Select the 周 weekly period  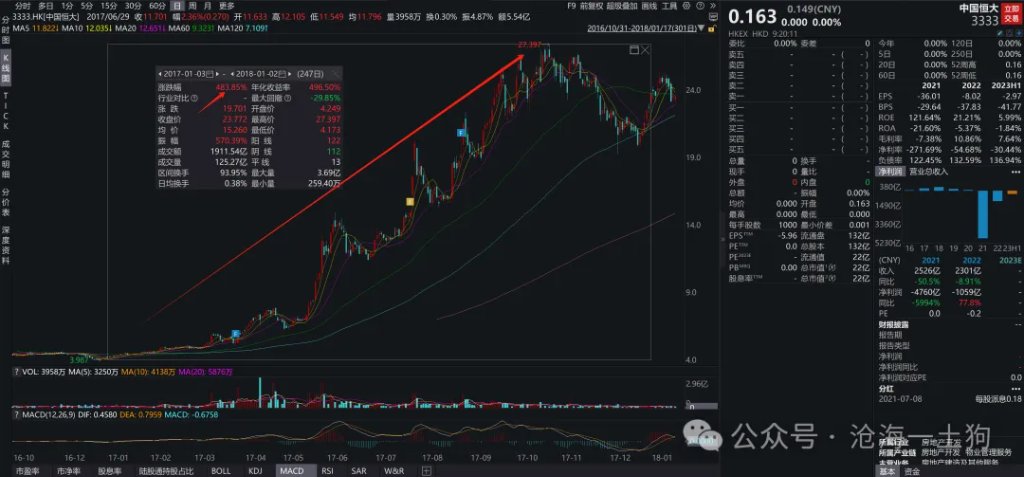tap(193, 5)
